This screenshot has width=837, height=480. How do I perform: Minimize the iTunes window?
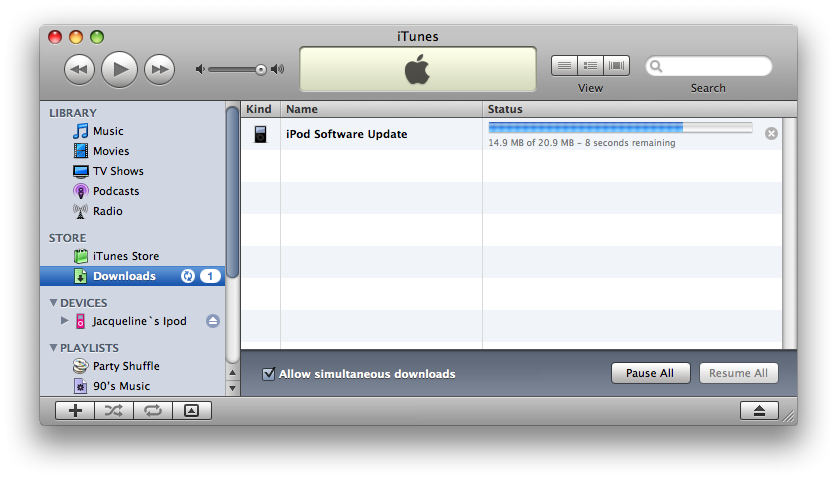(x=76, y=37)
